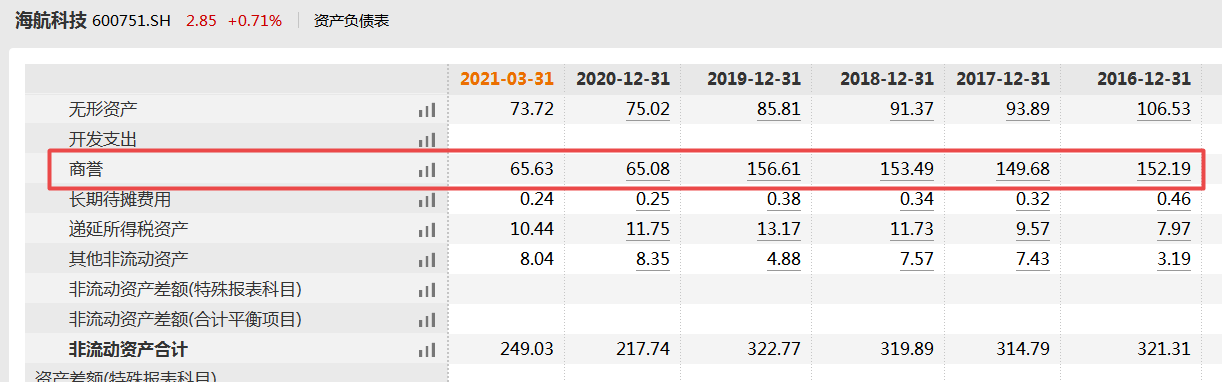Click the 商誉 row label
Image resolution: width=1222 pixels, height=382 pixels.
tap(86, 169)
